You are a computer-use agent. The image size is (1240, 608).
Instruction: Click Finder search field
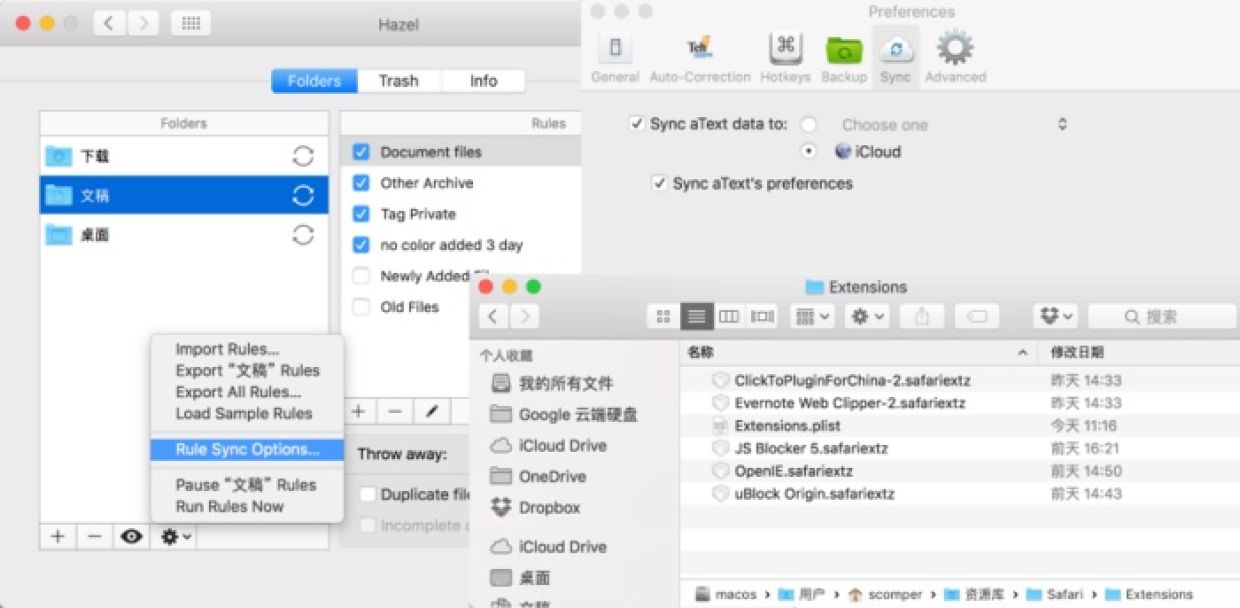(1162, 316)
